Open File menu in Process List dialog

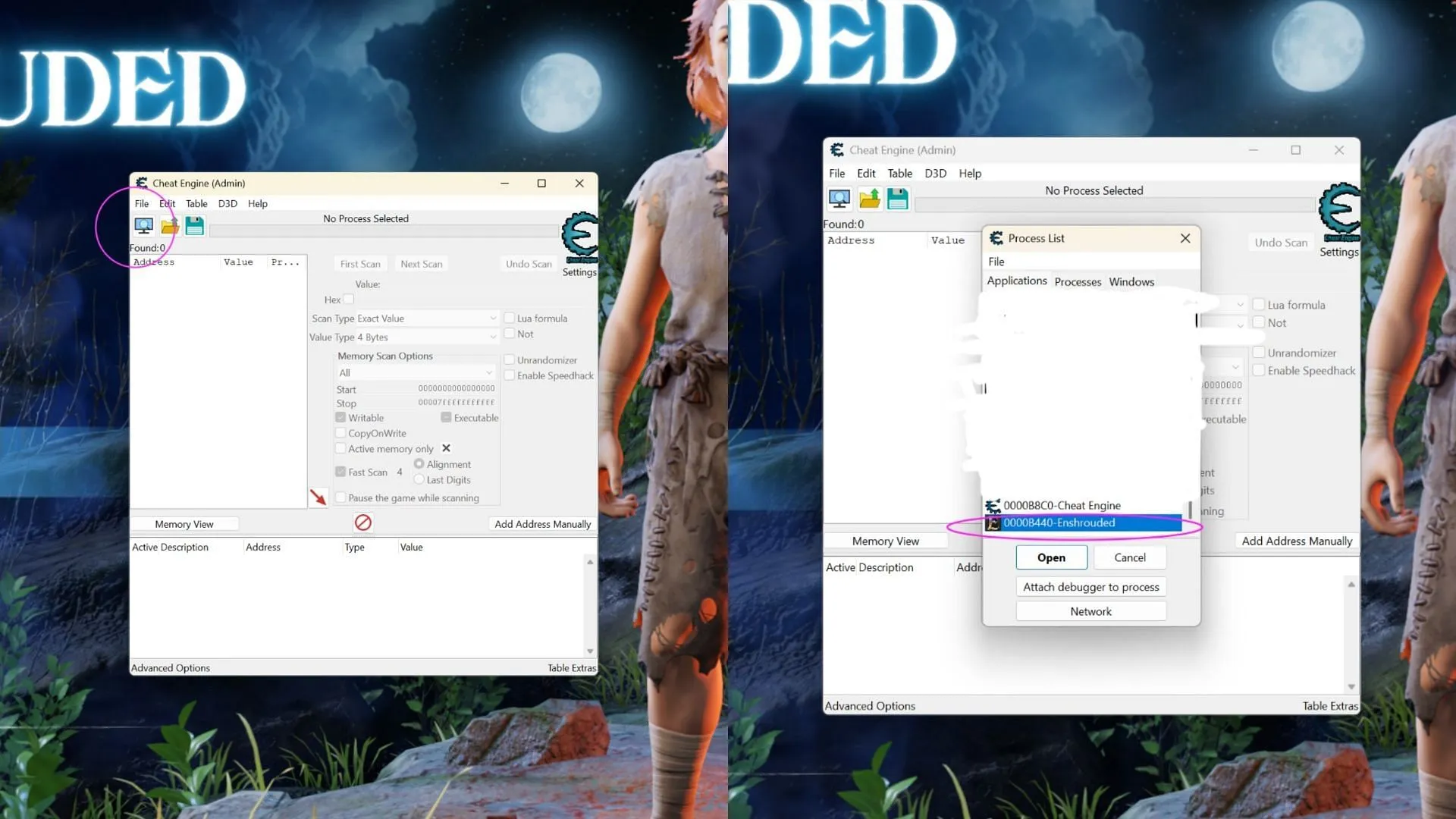pos(996,262)
